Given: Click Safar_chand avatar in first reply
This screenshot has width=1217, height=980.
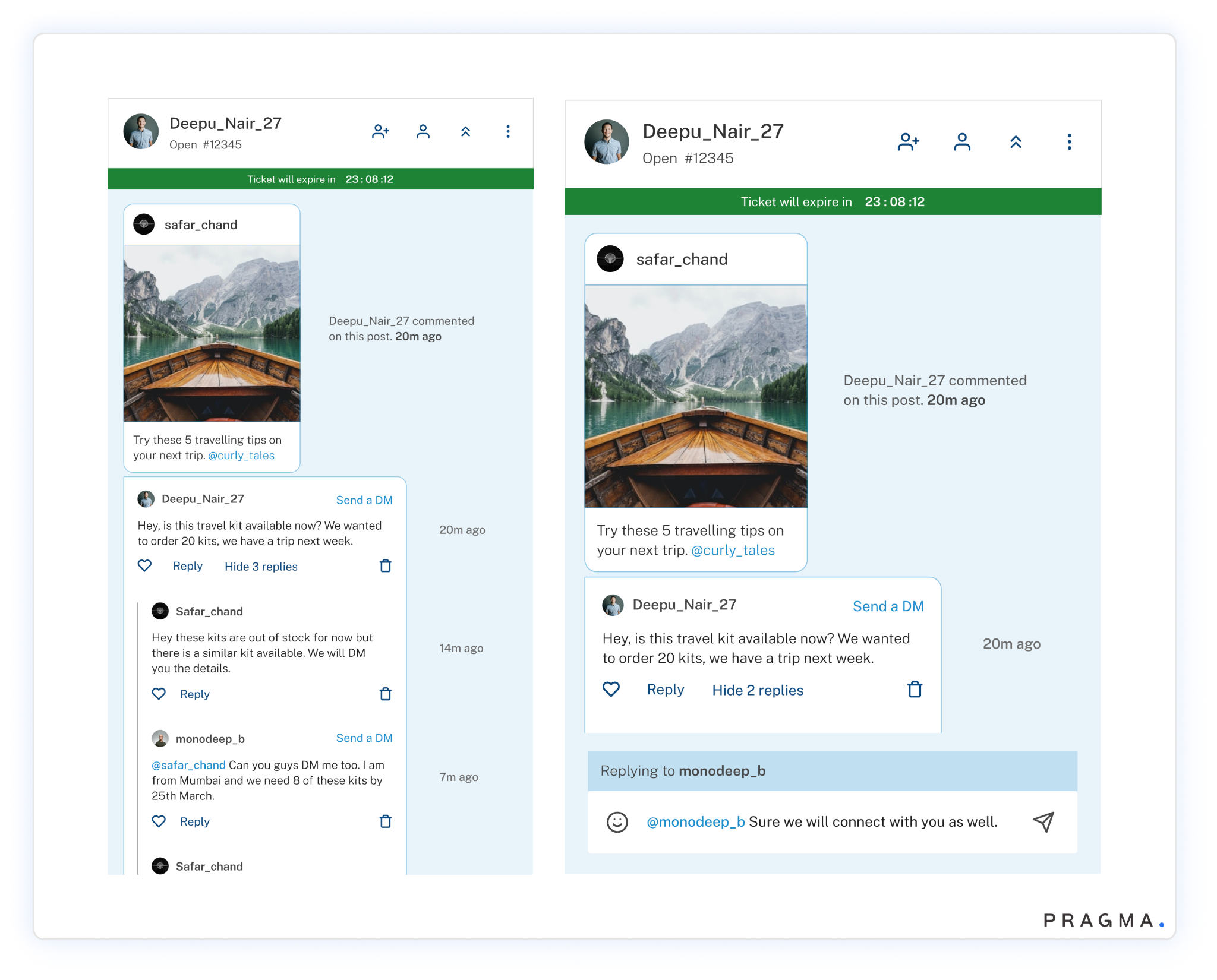Looking at the screenshot, I should click(x=160, y=611).
